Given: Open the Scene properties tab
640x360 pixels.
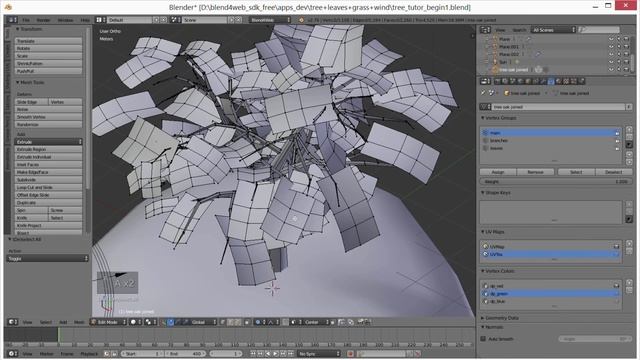Looking at the screenshot, I should [513, 82].
